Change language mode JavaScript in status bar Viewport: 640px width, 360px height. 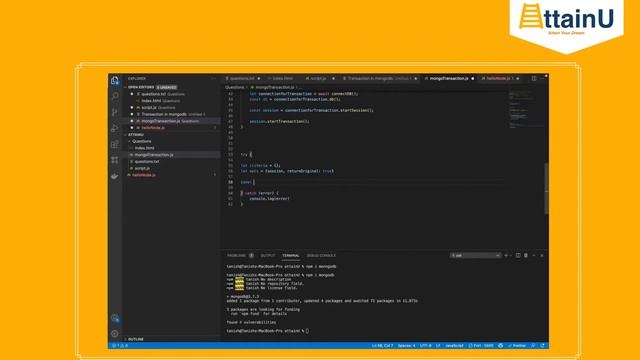point(454,346)
